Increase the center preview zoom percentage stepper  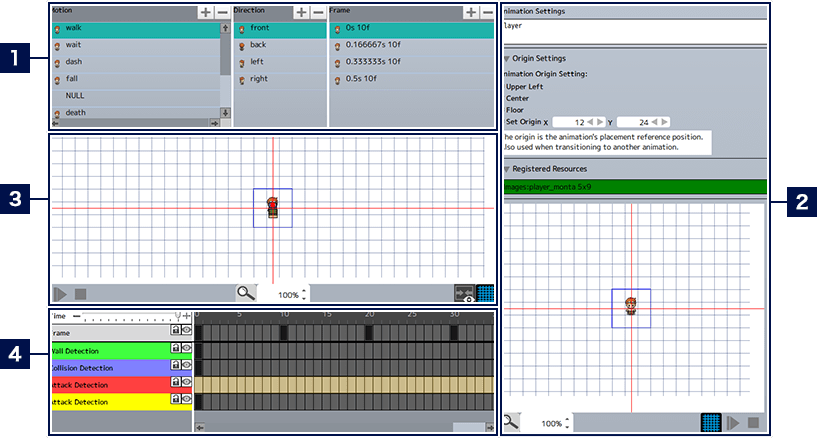click(x=304, y=291)
